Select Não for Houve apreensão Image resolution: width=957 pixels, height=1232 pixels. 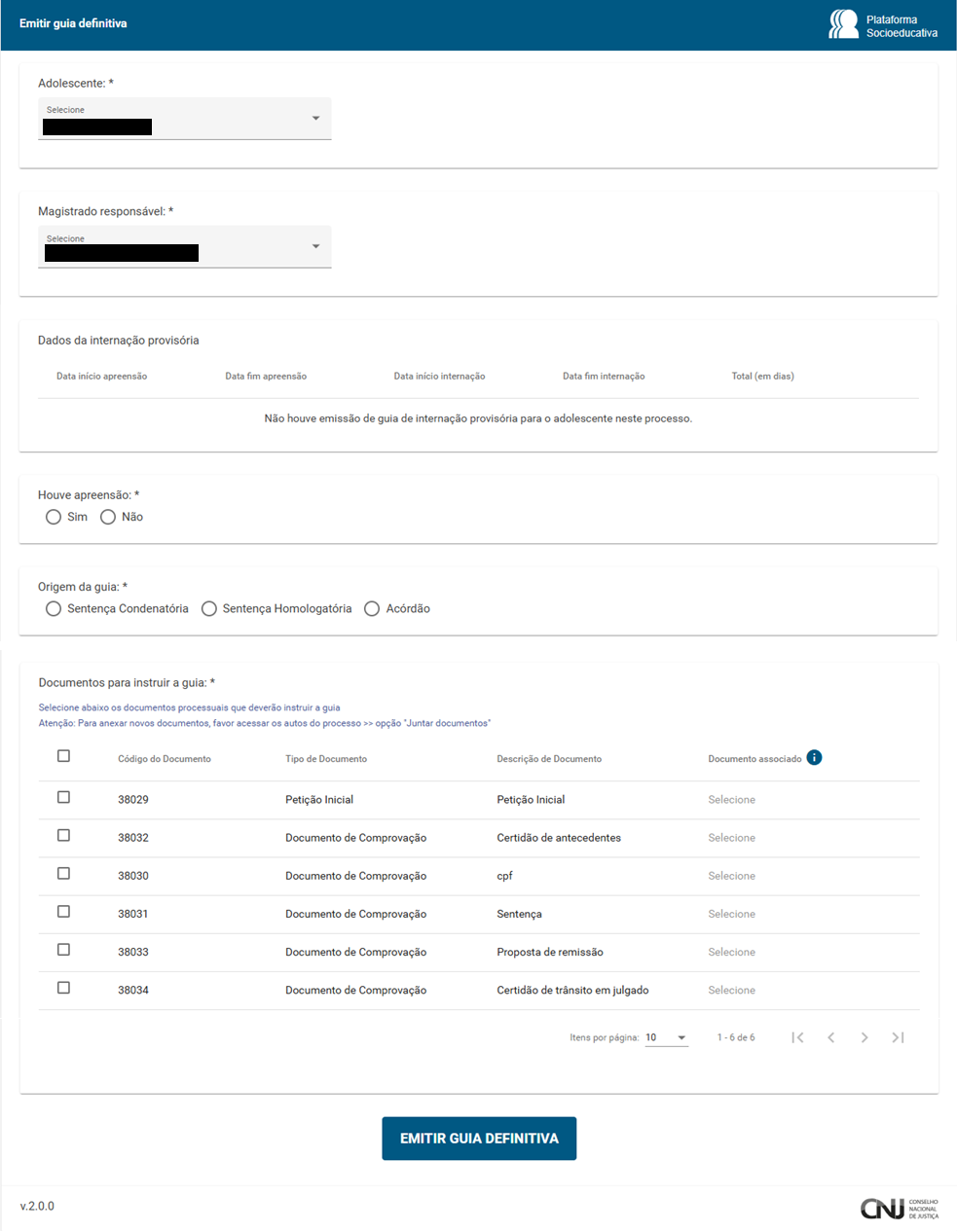(108, 517)
